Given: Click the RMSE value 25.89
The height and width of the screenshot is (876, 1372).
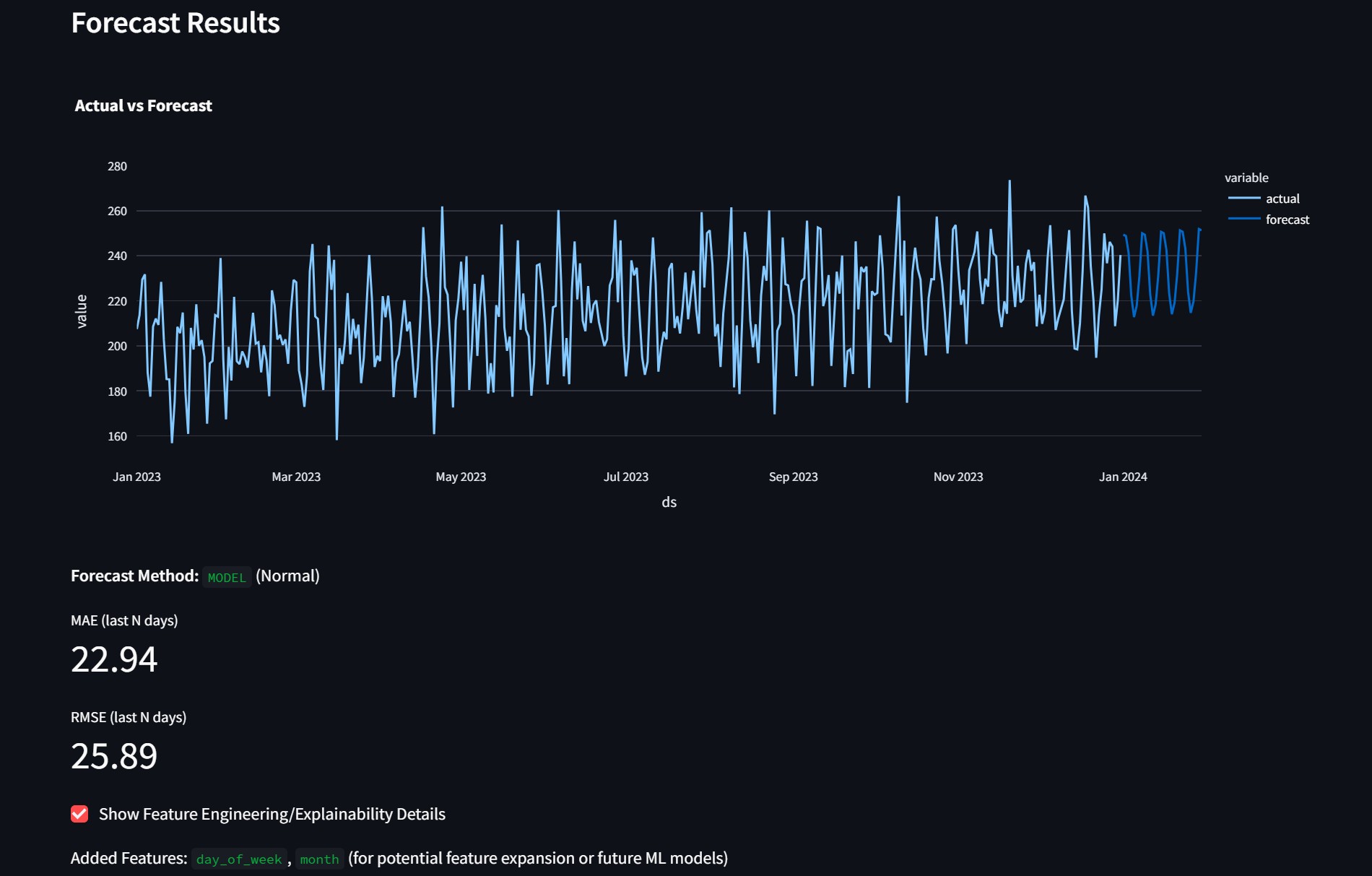Looking at the screenshot, I should pos(114,756).
